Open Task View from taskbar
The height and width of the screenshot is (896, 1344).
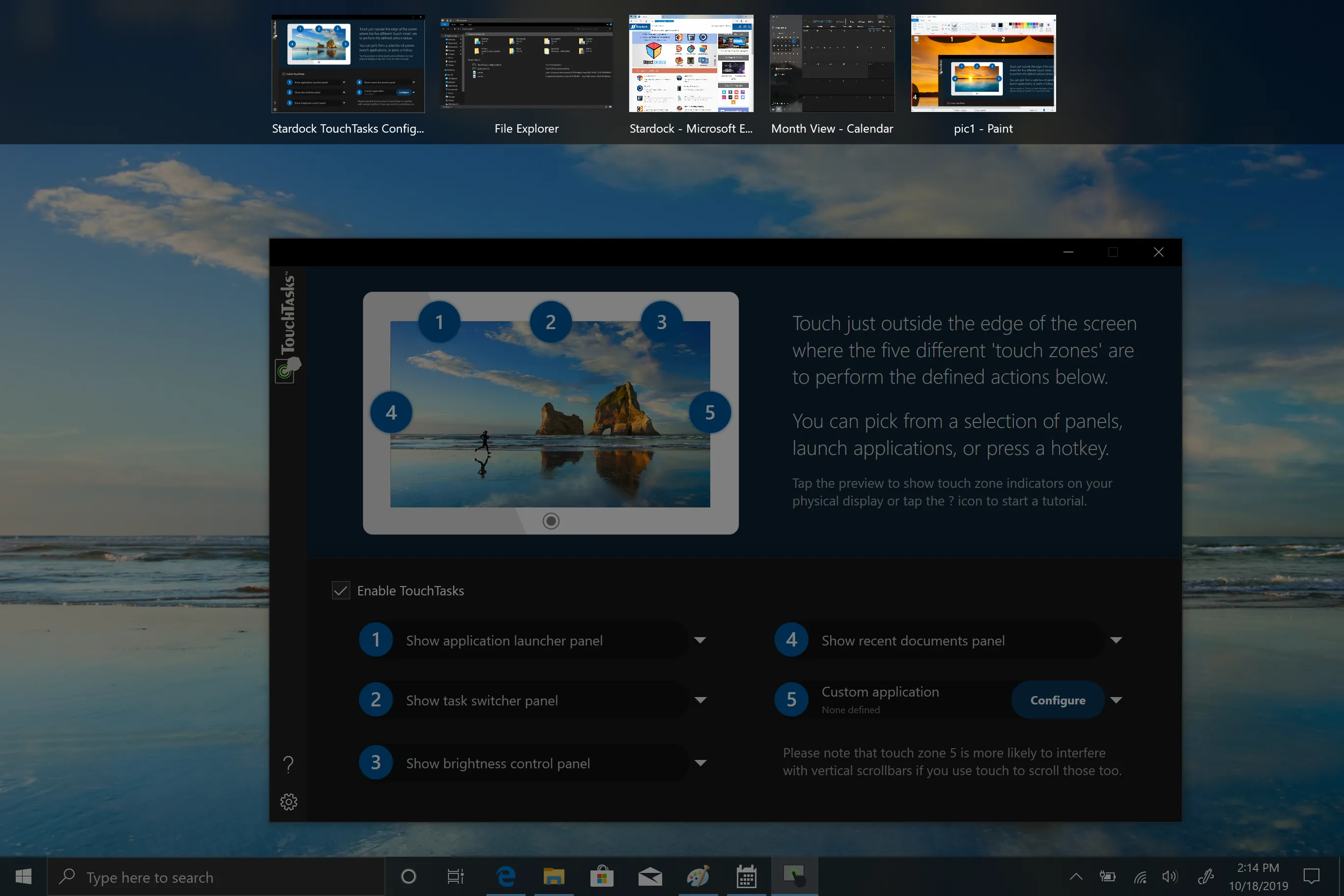455,876
